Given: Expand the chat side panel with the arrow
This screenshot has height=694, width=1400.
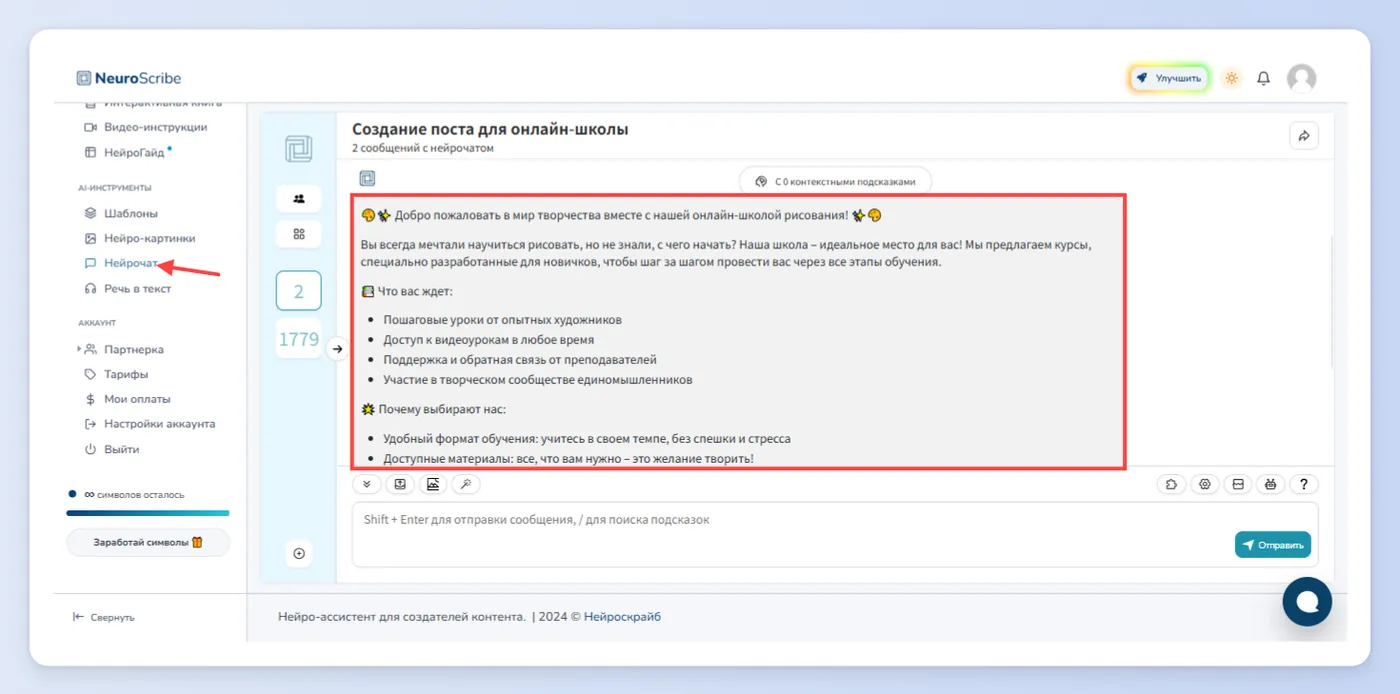Looking at the screenshot, I should (337, 349).
